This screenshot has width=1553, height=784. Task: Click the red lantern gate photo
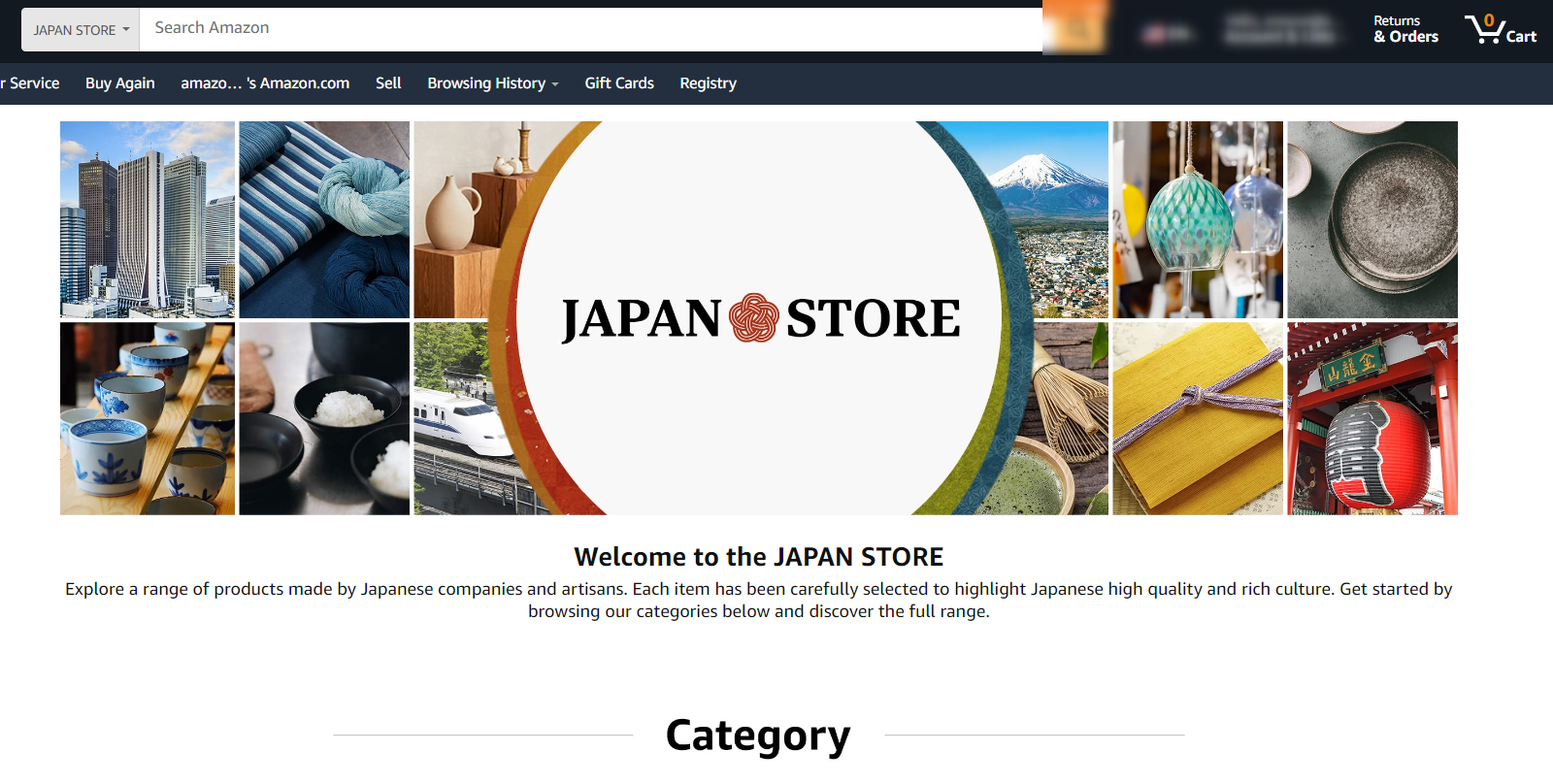(1372, 419)
